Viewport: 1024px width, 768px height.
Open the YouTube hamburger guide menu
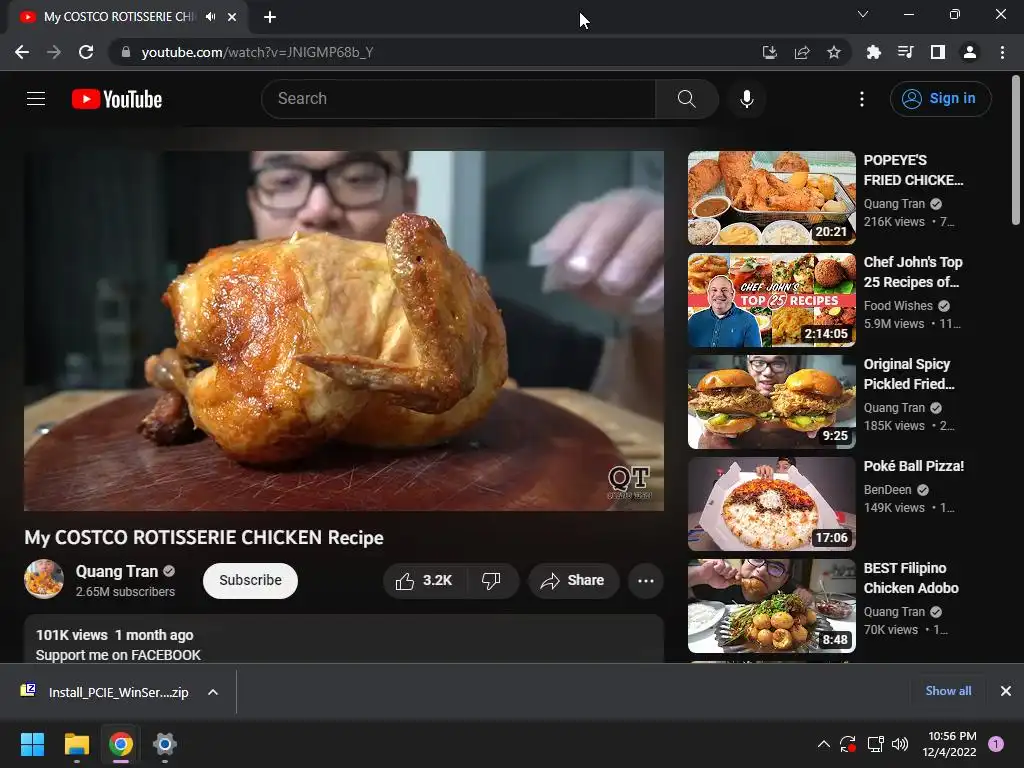coord(36,99)
